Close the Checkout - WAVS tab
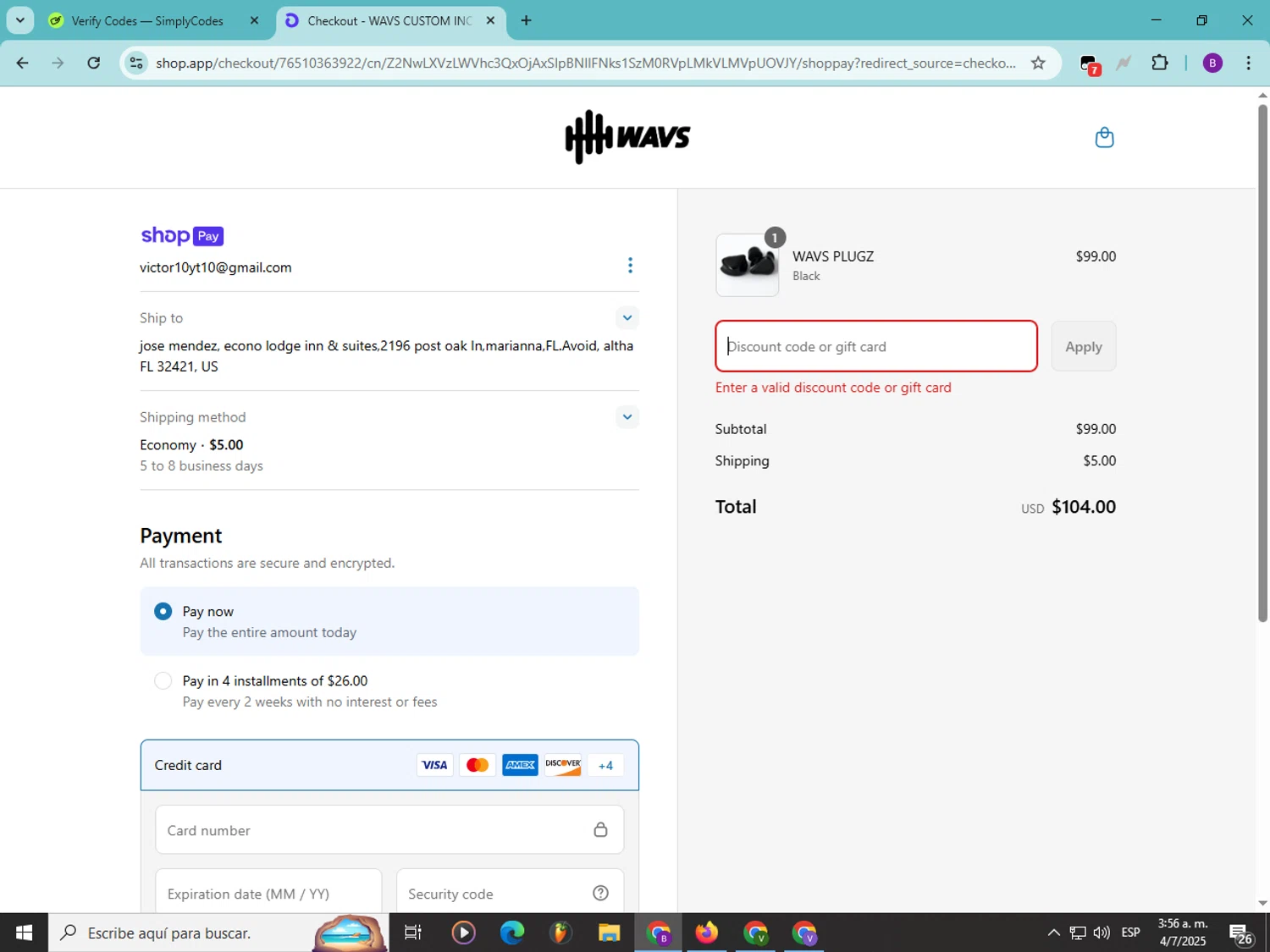This screenshot has width=1270, height=952. pyautogui.click(x=490, y=20)
